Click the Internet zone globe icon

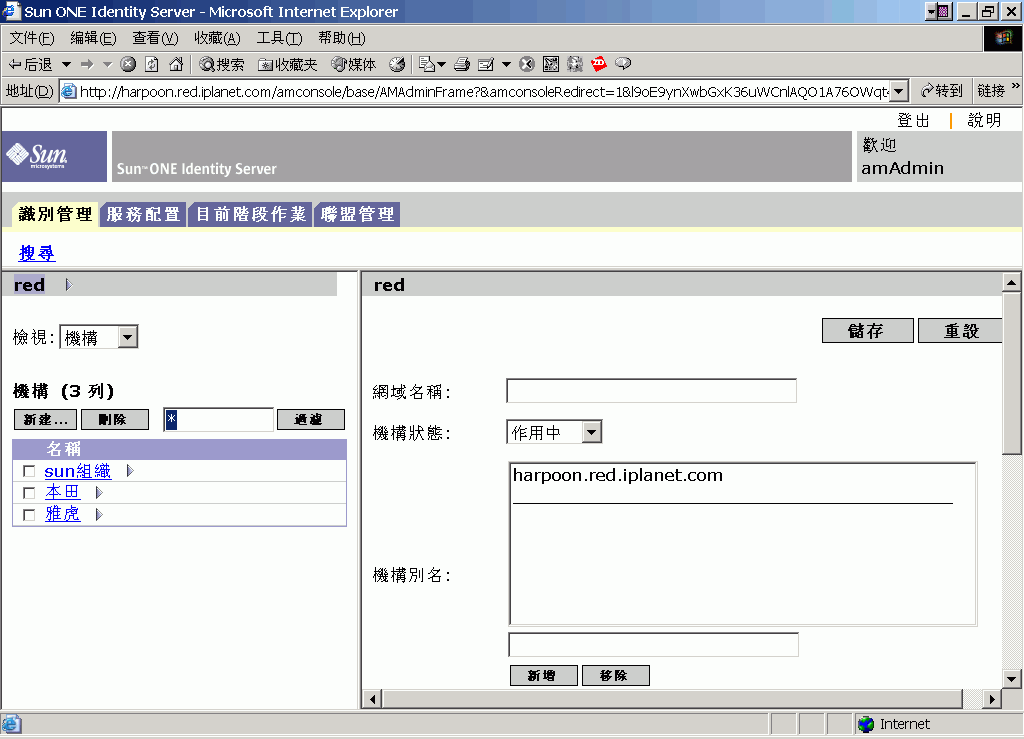coord(866,724)
